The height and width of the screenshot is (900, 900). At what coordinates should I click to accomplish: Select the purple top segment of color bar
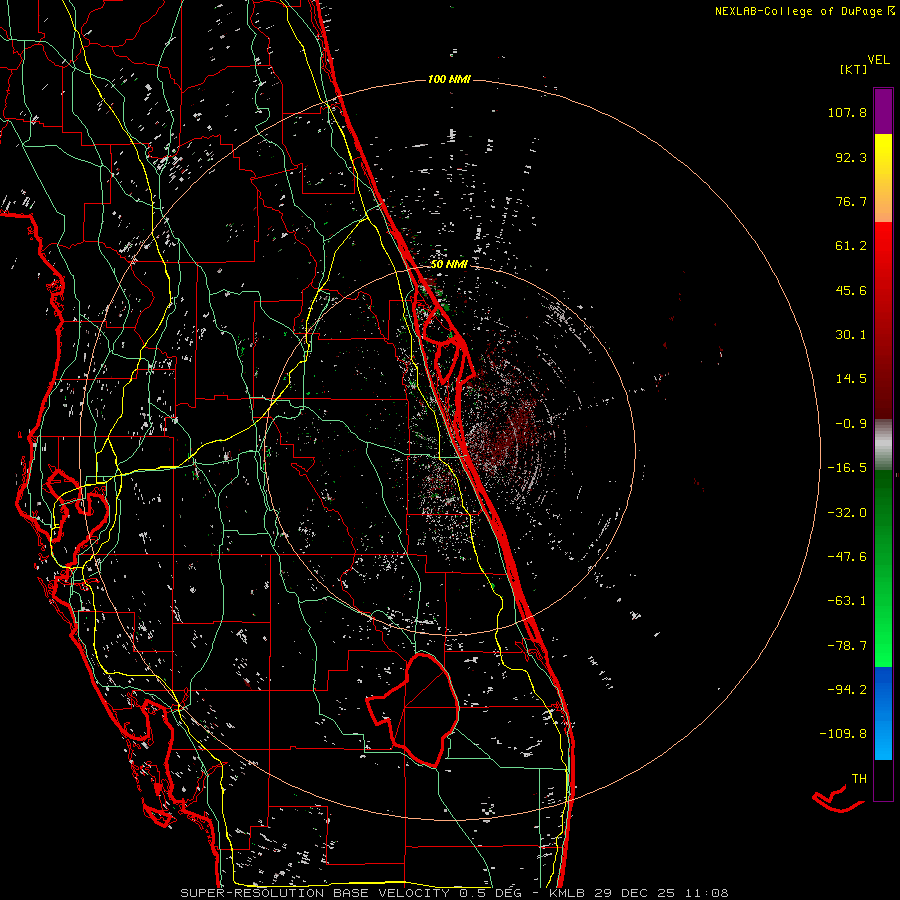[x=883, y=111]
